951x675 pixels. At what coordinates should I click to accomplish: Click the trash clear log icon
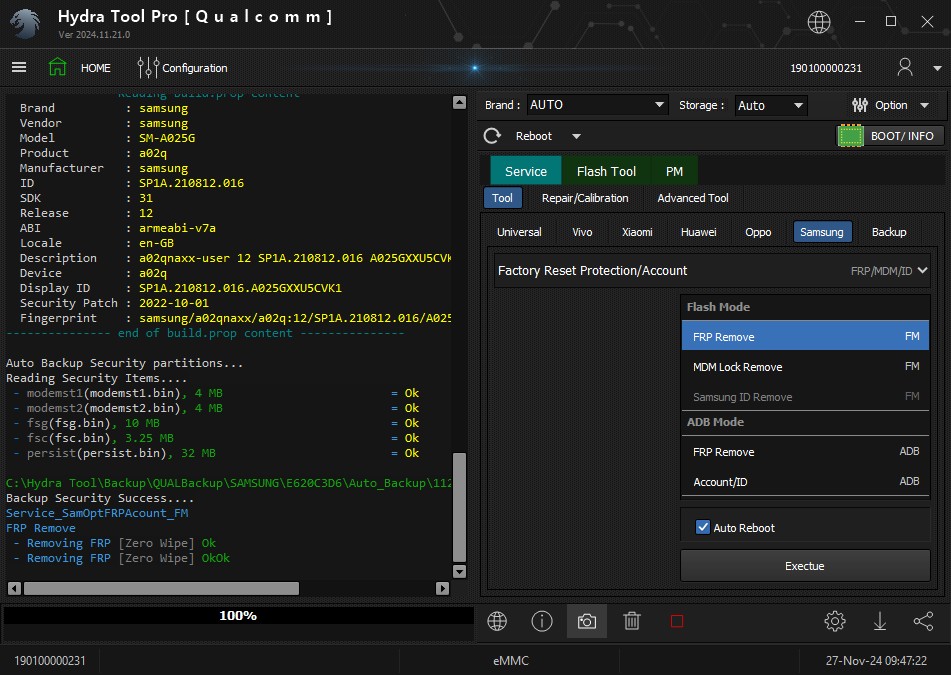631,621
